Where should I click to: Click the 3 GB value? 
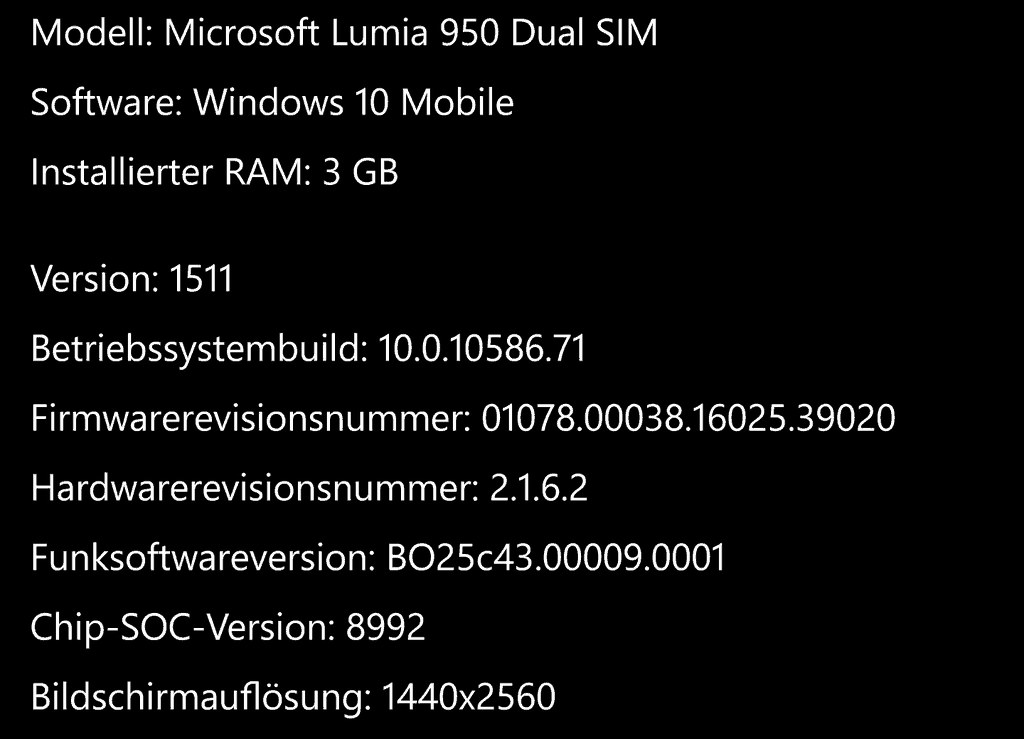pos(360,172)
